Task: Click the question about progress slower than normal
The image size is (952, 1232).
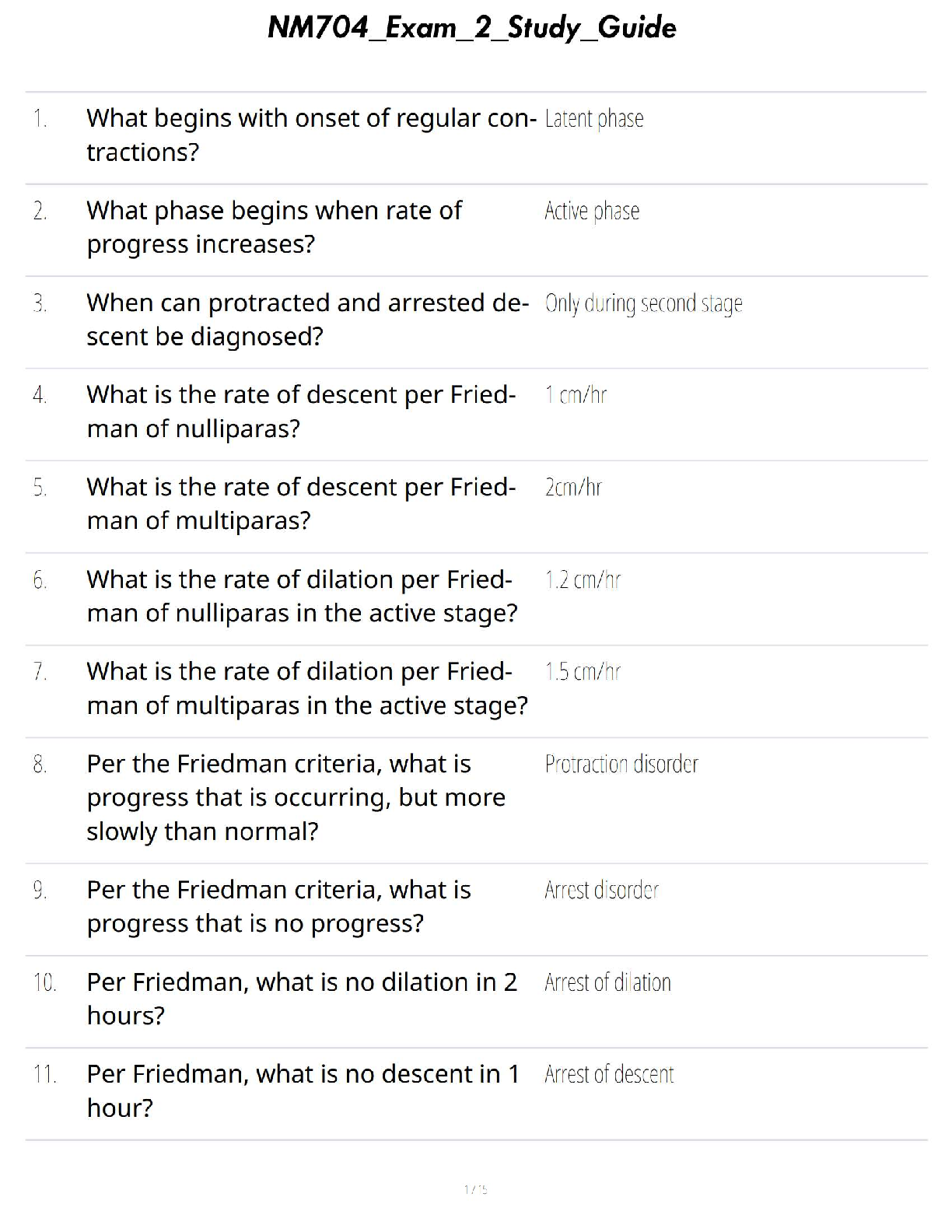Action: 296,797
